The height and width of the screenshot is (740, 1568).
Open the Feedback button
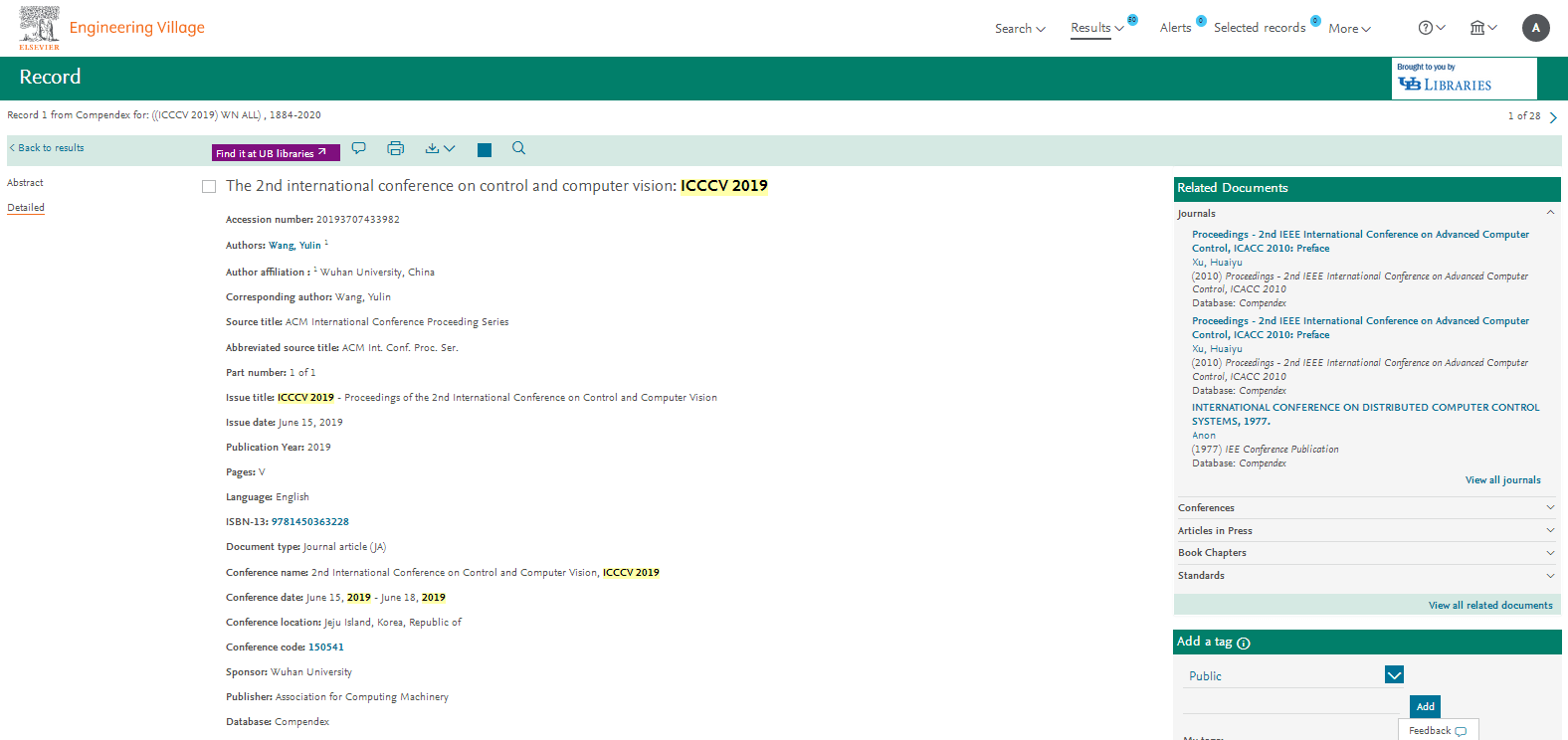click(1438, 730)
